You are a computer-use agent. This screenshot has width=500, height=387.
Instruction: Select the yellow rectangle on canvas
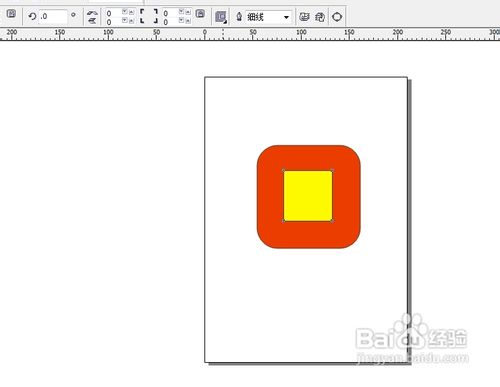[x=308, y=196]
